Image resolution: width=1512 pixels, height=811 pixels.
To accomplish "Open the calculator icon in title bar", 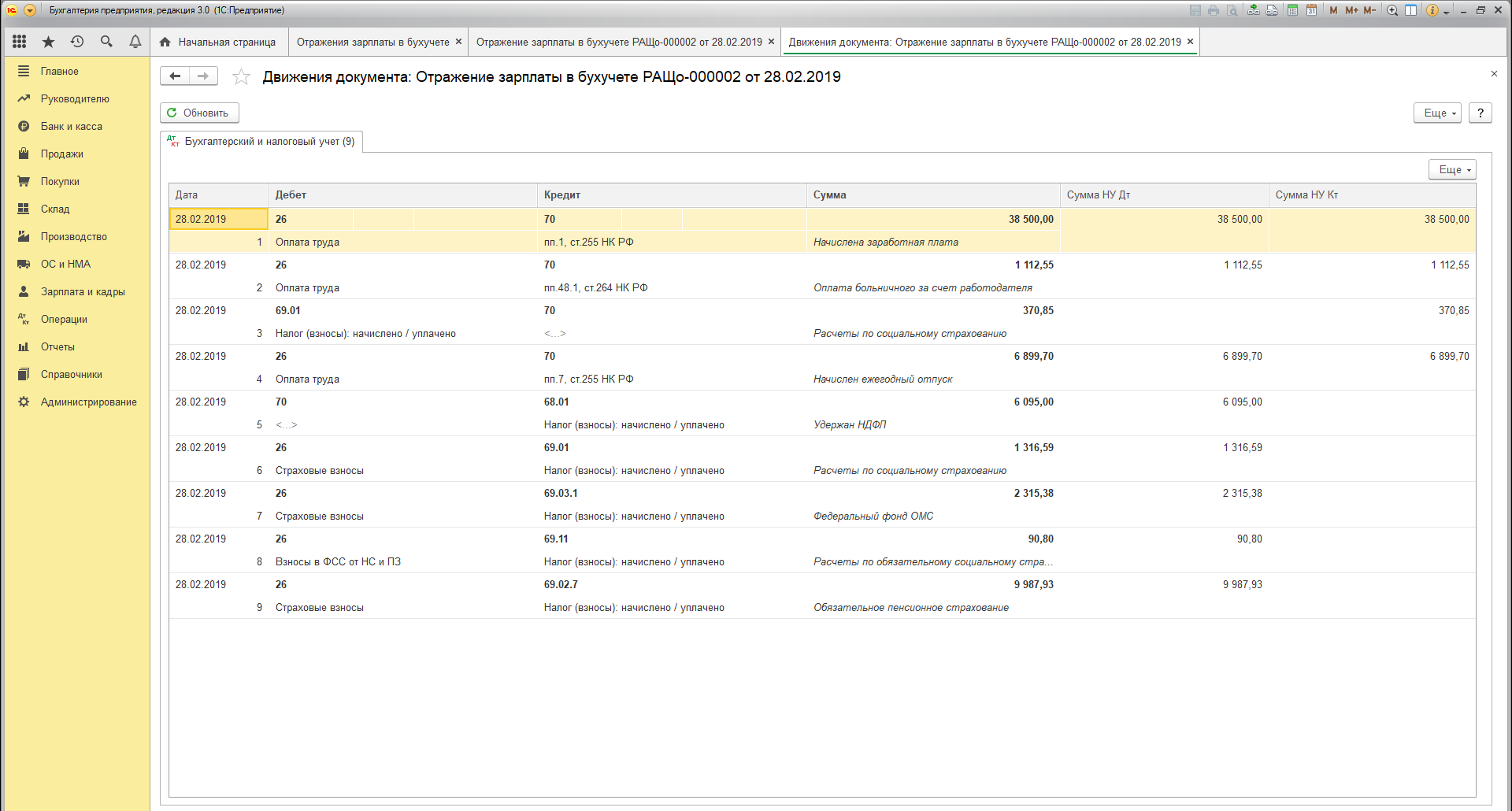I will point(1292,10).
